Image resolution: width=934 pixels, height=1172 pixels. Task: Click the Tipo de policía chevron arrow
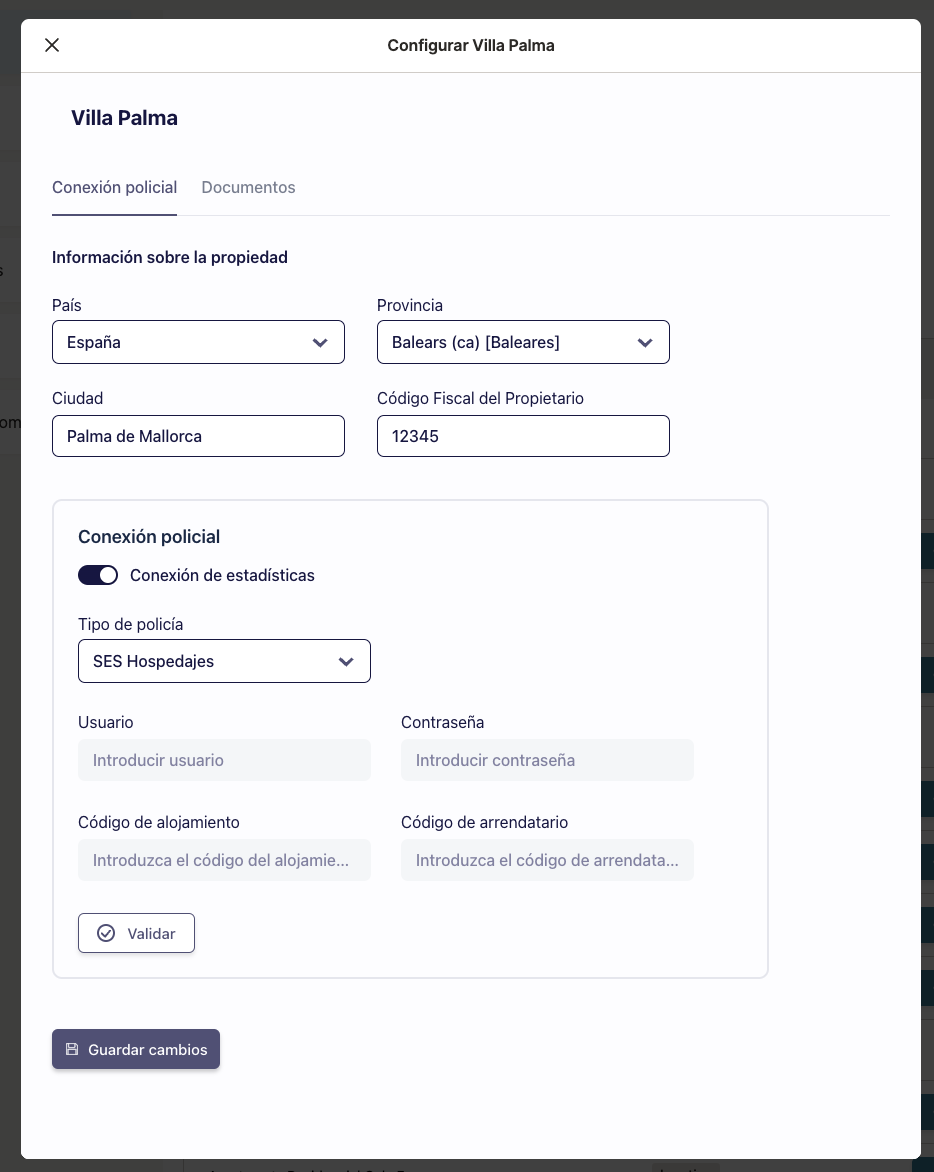tap(346, 661)
